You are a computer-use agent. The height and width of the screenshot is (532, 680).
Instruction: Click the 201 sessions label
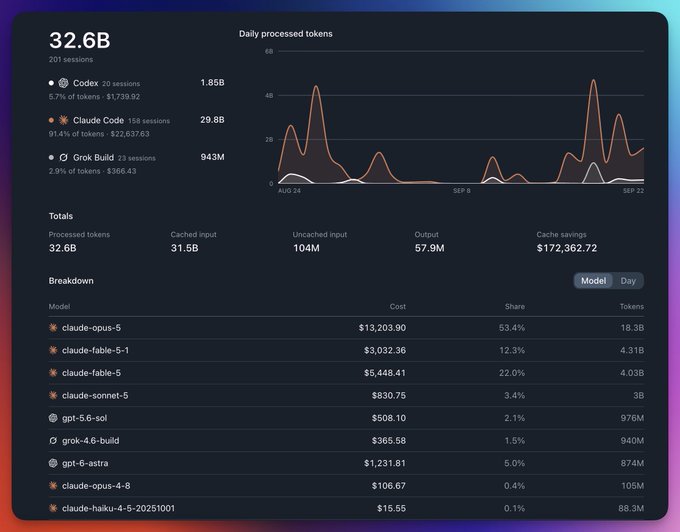pyautogui.click(x=71, y=59)
